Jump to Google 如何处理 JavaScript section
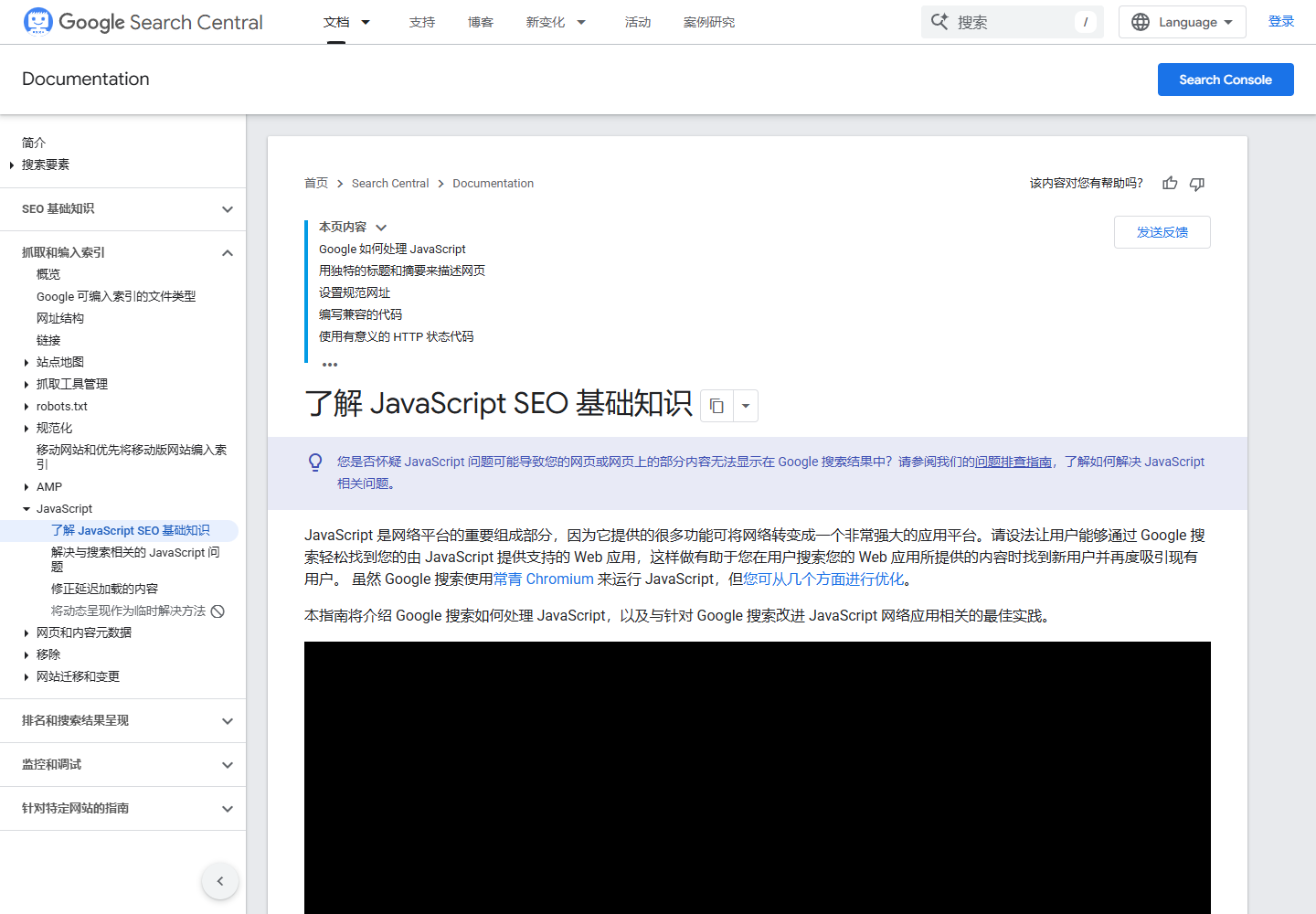This screenshot has height=914, width=1316. point(392,250)
